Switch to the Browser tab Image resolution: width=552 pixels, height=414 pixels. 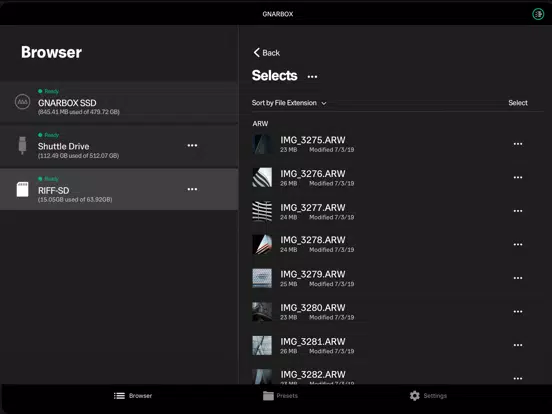coord(133,396)
